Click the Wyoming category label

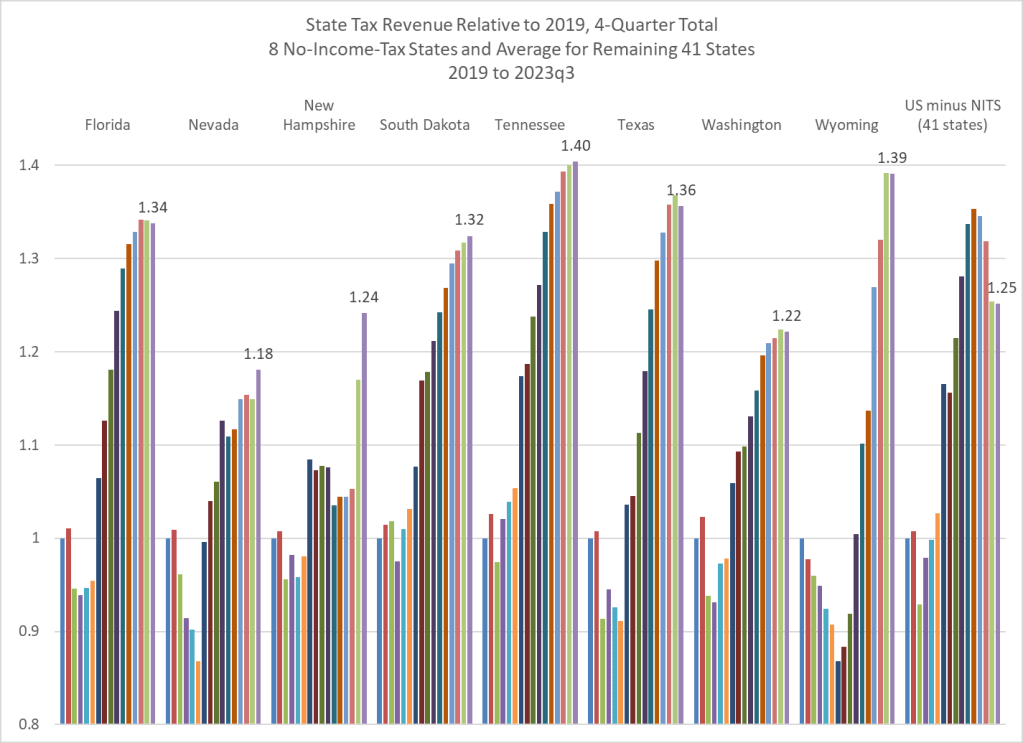pyautogui.click(x=846, y=125)
